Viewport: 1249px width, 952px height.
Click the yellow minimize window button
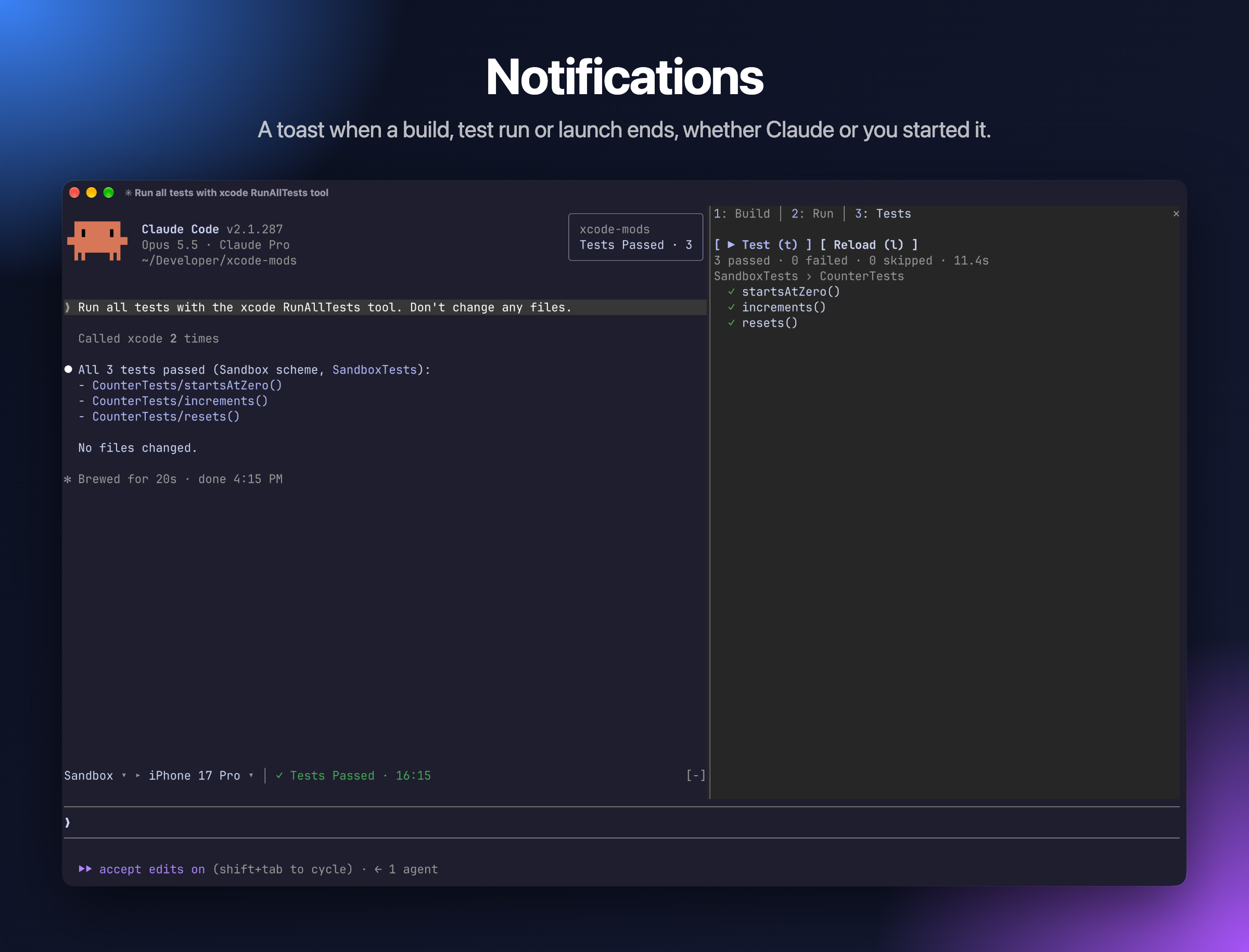click(x=91, y=192)
